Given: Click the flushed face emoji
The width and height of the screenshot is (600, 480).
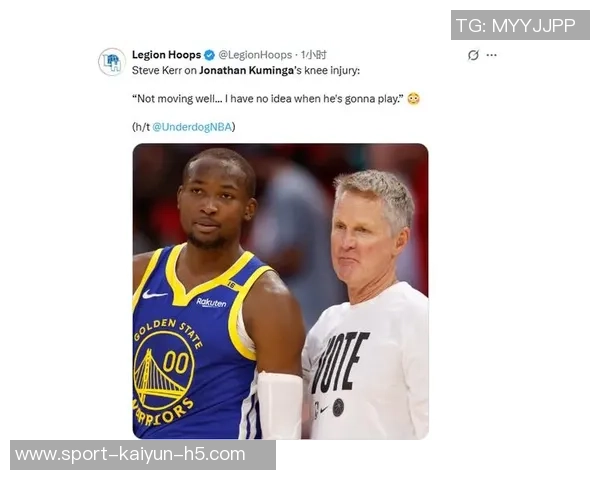Looking at the screenshot, I should click(413, 99).
